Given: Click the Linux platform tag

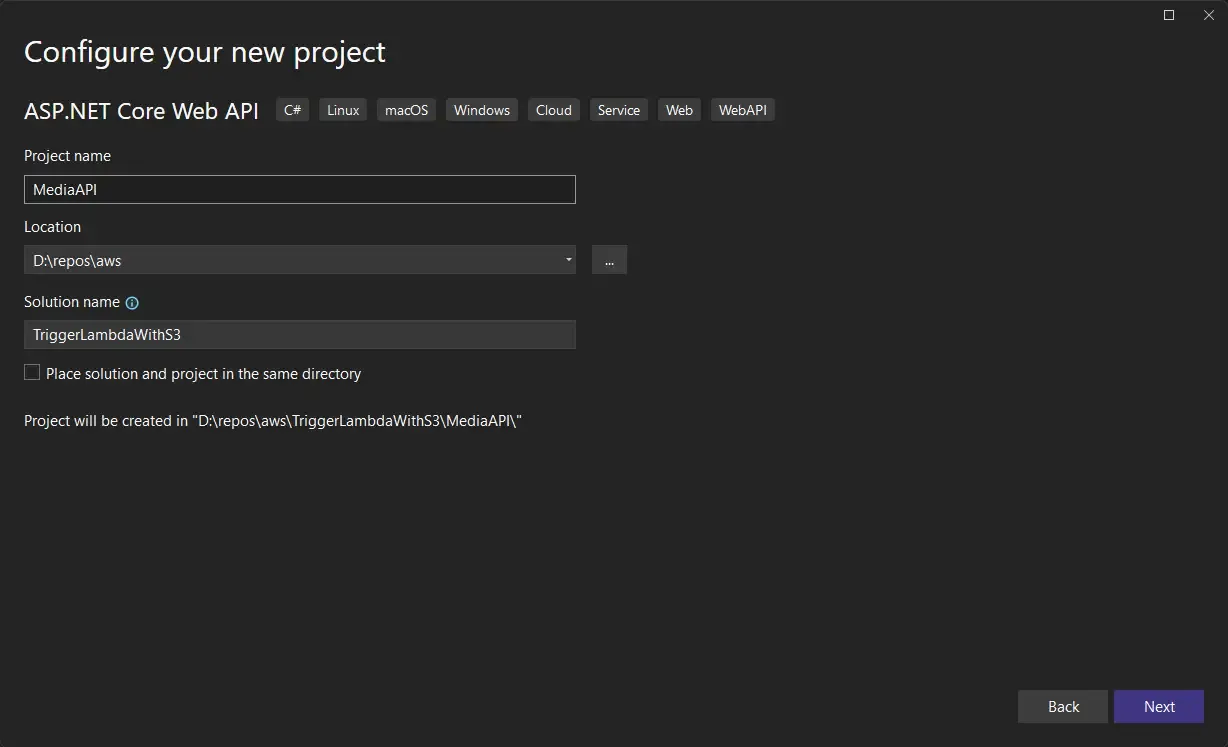Looking at the screenshot, I should (342, 110).
